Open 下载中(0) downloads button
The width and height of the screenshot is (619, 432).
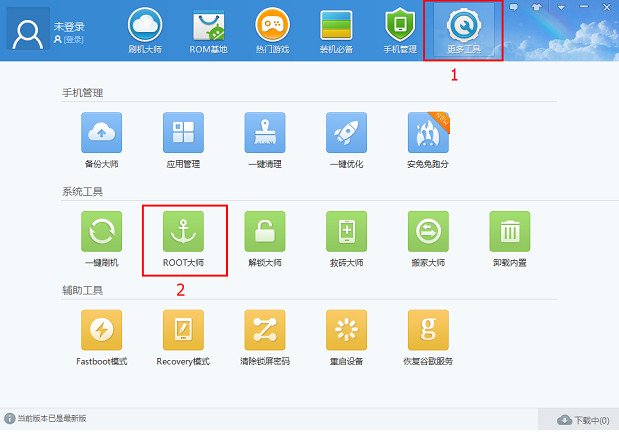[582, 420]
